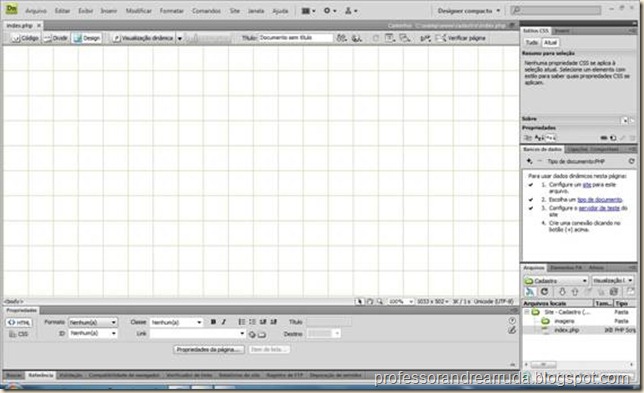
Task: Click the Propriedades da página button
Action: coord(208,349)
